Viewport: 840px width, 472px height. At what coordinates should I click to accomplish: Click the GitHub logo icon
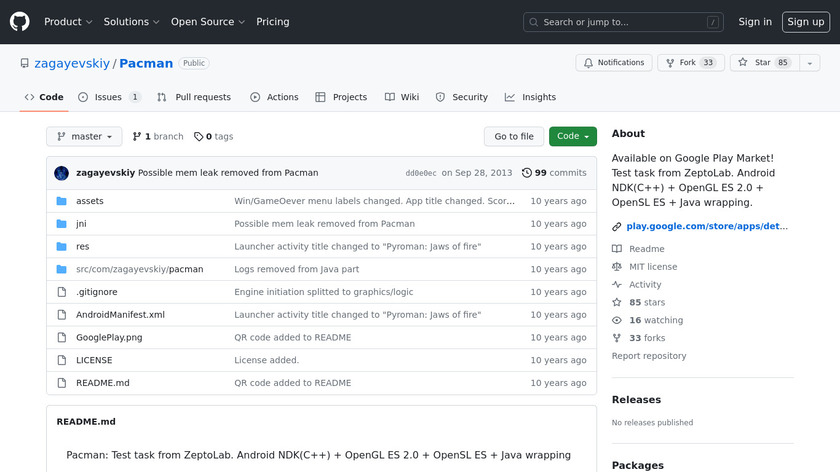pyautogui.click(x=20, y=22)
